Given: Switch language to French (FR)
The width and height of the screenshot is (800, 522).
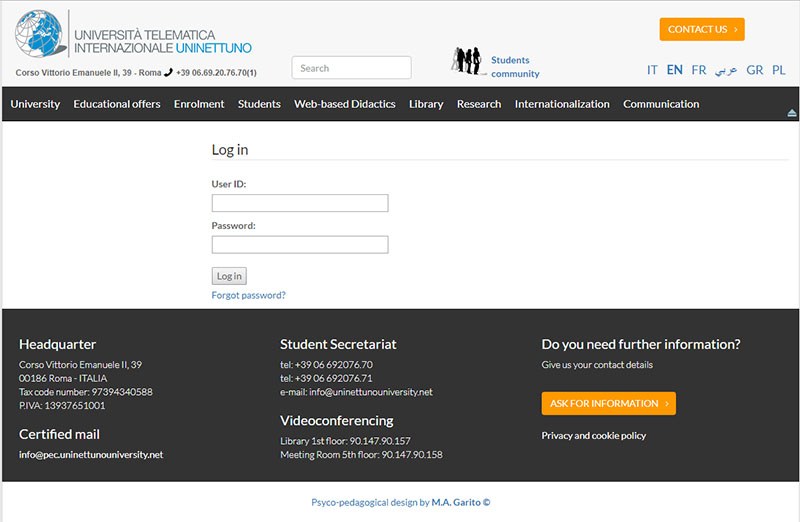Looking at the screenshot, I should 698,70.
